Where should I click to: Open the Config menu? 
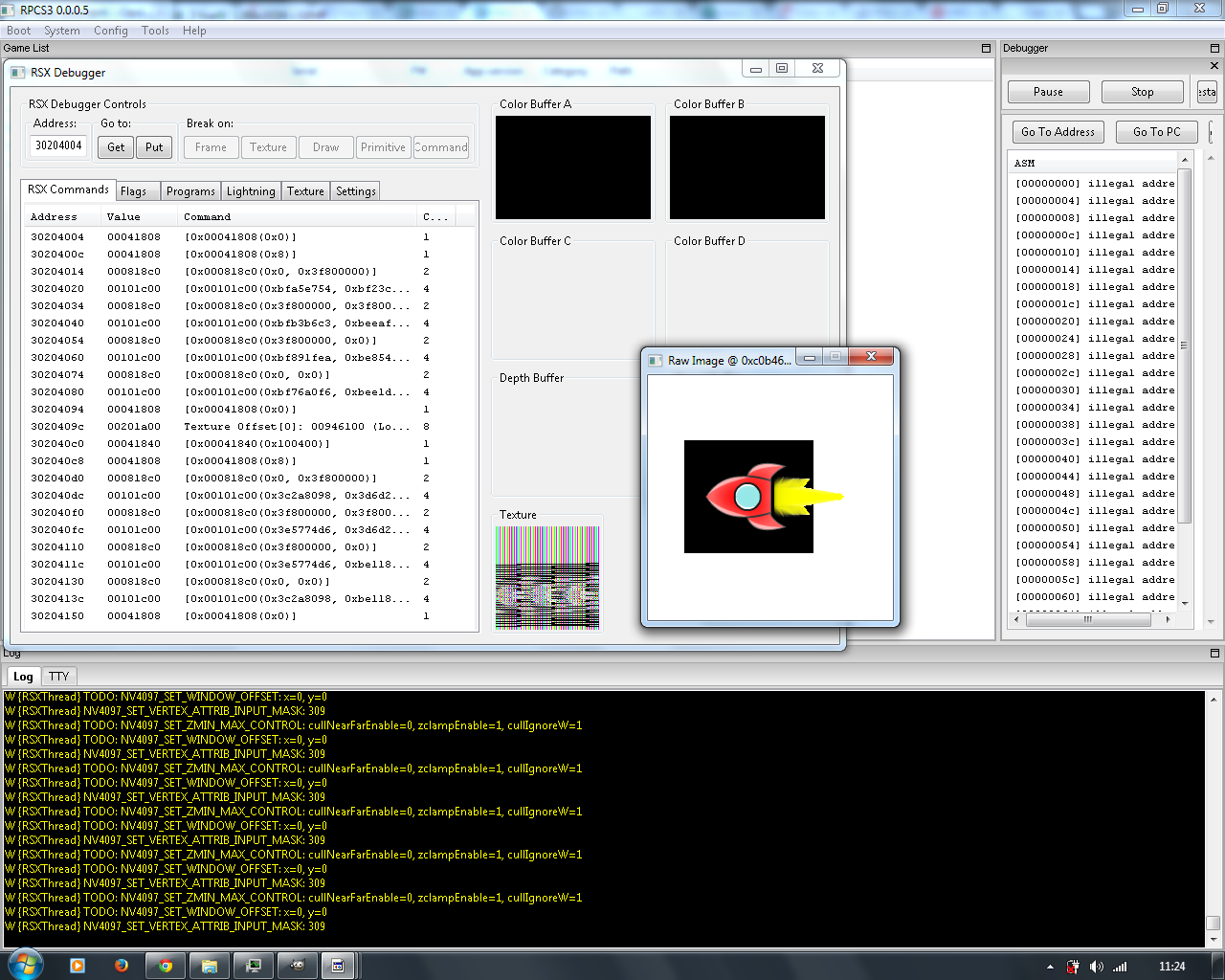(110, 31)
